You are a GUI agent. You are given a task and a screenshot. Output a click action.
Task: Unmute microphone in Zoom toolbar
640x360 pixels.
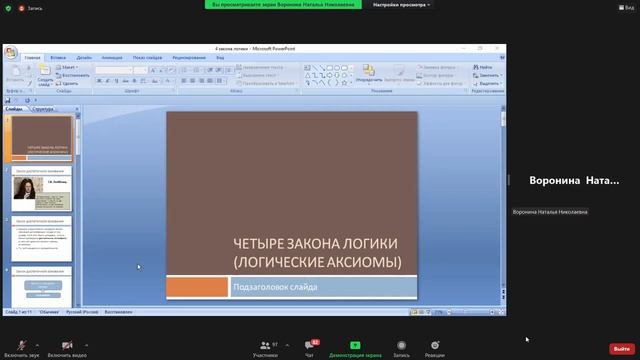pyautogui.click(x=22, y=349)
